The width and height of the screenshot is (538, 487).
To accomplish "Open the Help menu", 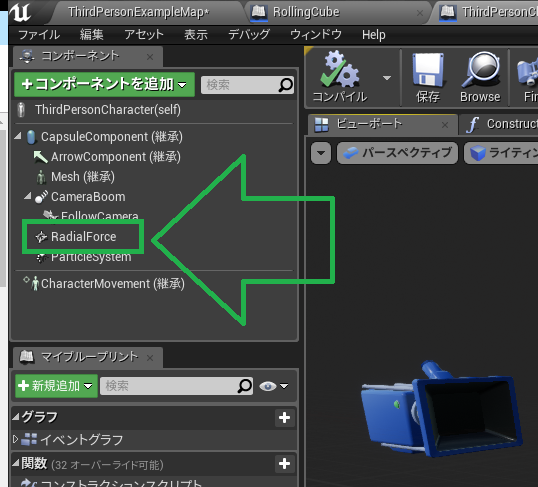I will tap(374, 35).
